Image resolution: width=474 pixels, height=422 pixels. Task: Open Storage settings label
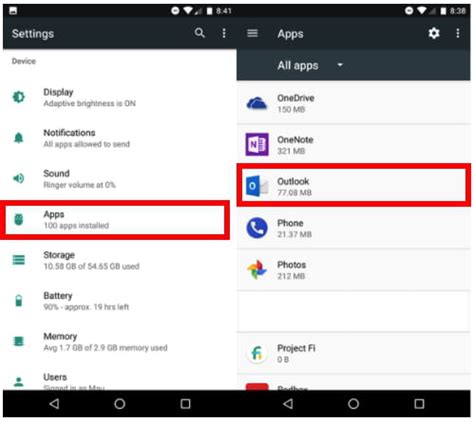pos(59,255)
